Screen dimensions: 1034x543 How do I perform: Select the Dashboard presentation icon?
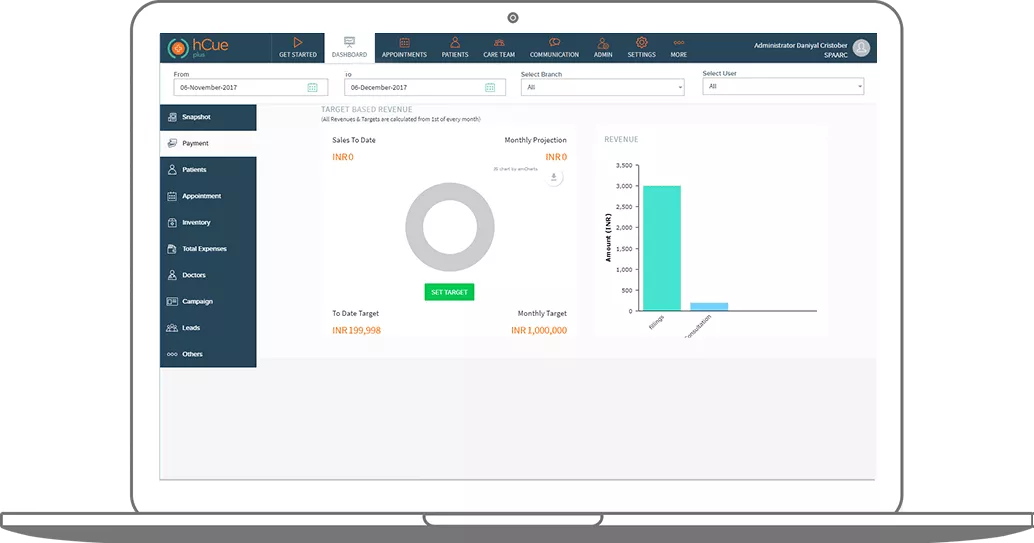(x=350, y=42)
